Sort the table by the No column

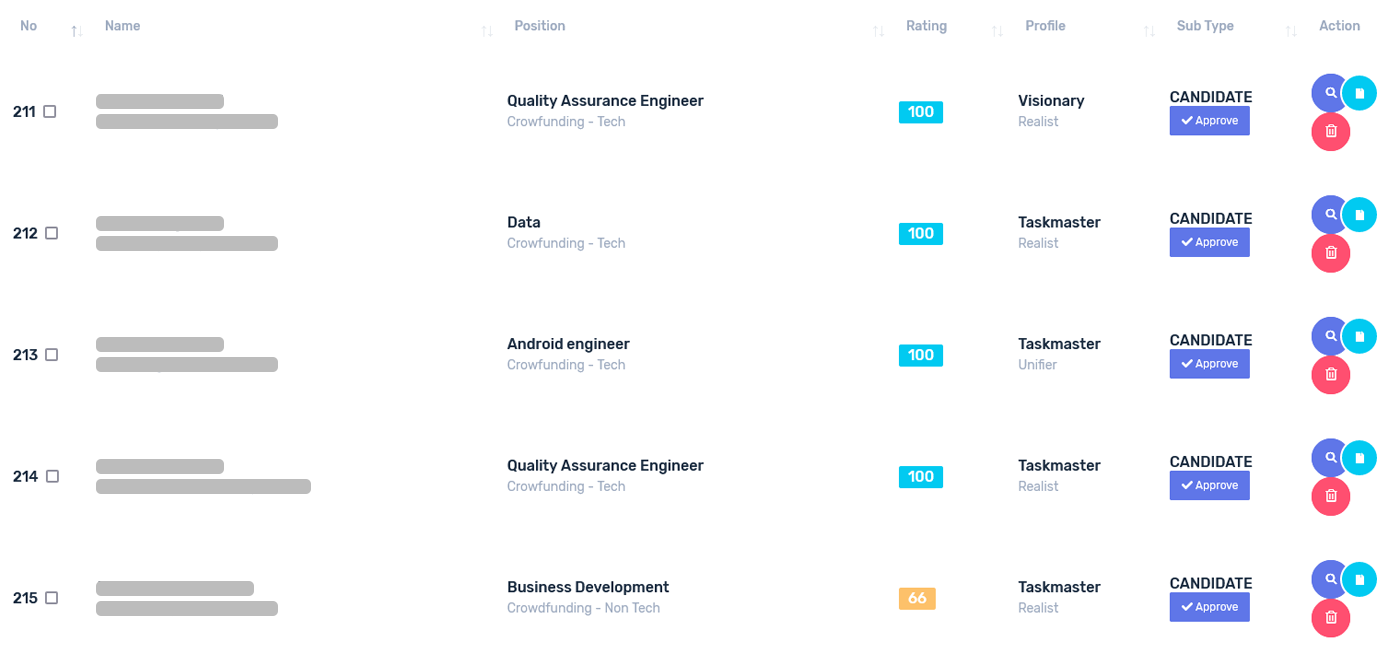[28, 26]
